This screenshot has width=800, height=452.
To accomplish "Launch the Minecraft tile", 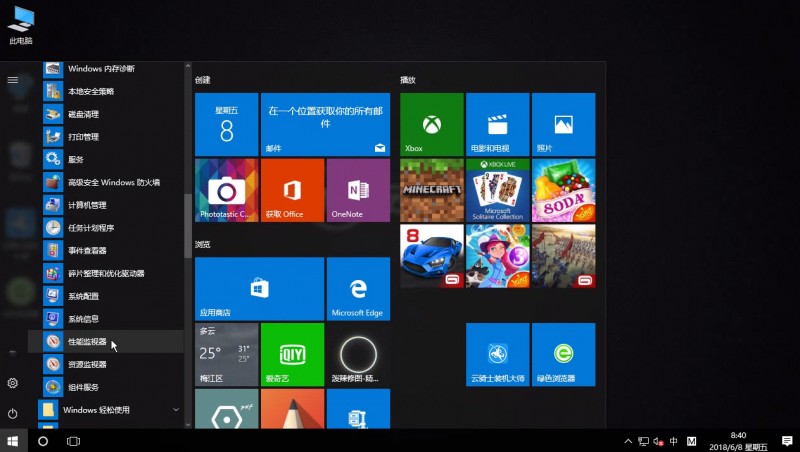I will (432, 190).
